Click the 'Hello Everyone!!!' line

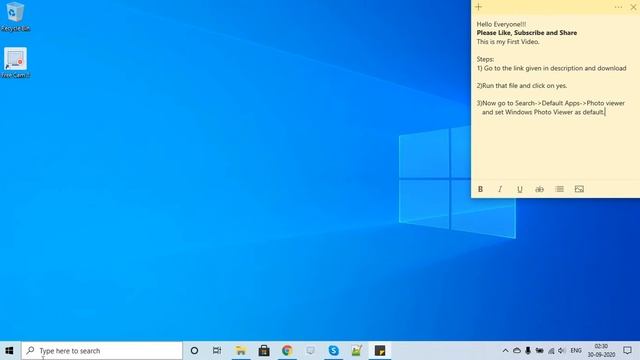(501, 24)
